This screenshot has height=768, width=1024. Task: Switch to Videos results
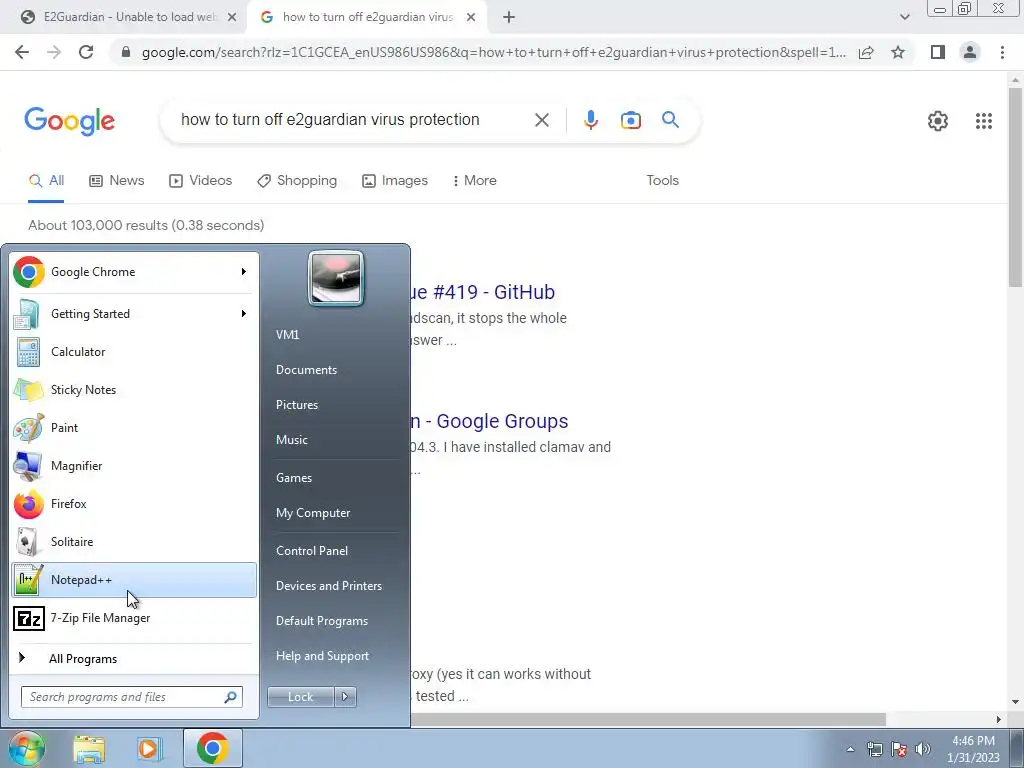tap(200, 180)
